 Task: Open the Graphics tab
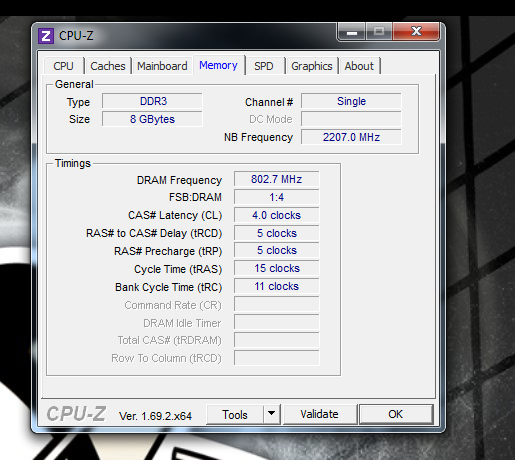click(x=312, y=66)
